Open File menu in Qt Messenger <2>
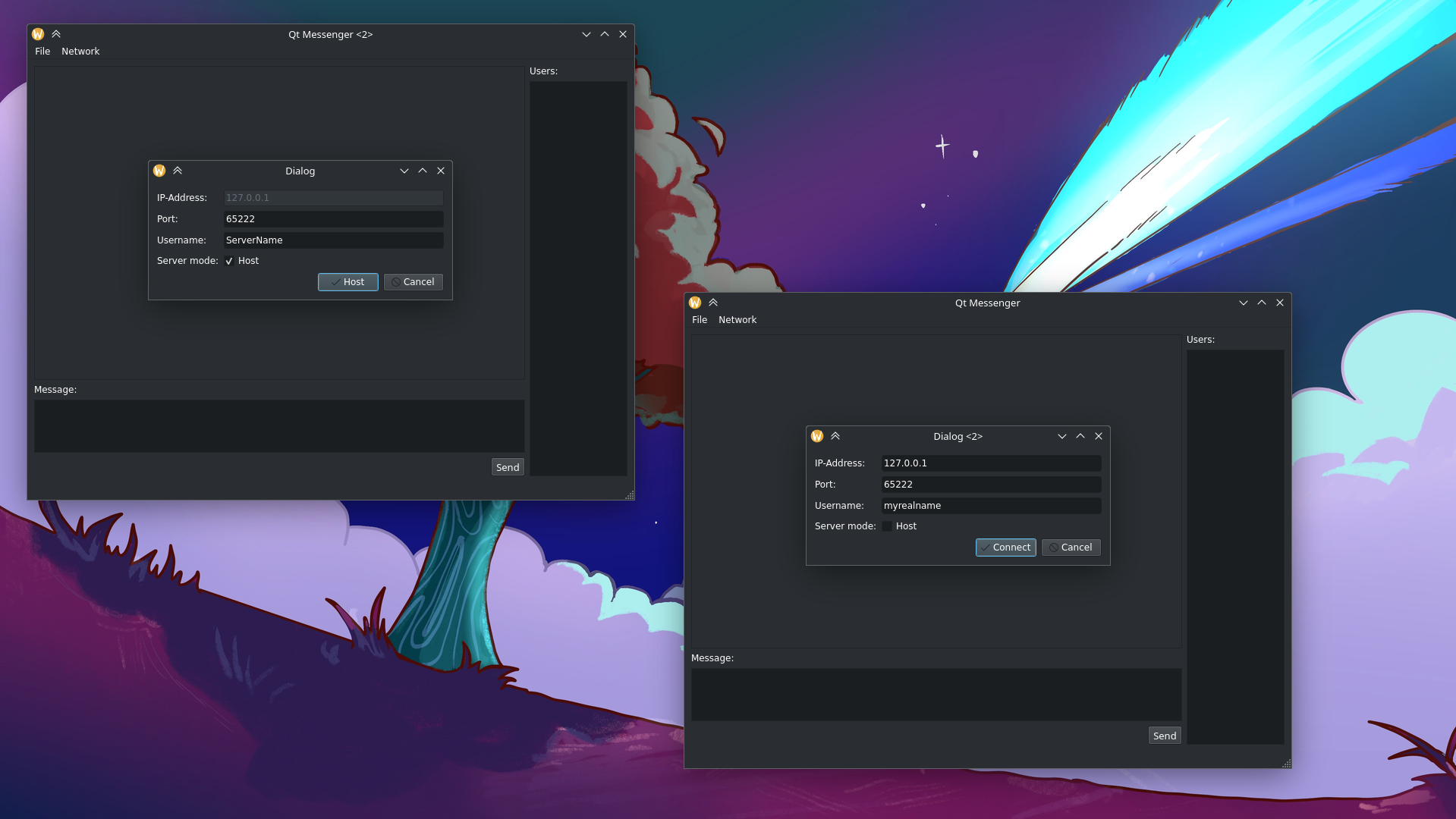This screenshot has height=819, width=1456. pyautogui.click(x=42, y=52)
